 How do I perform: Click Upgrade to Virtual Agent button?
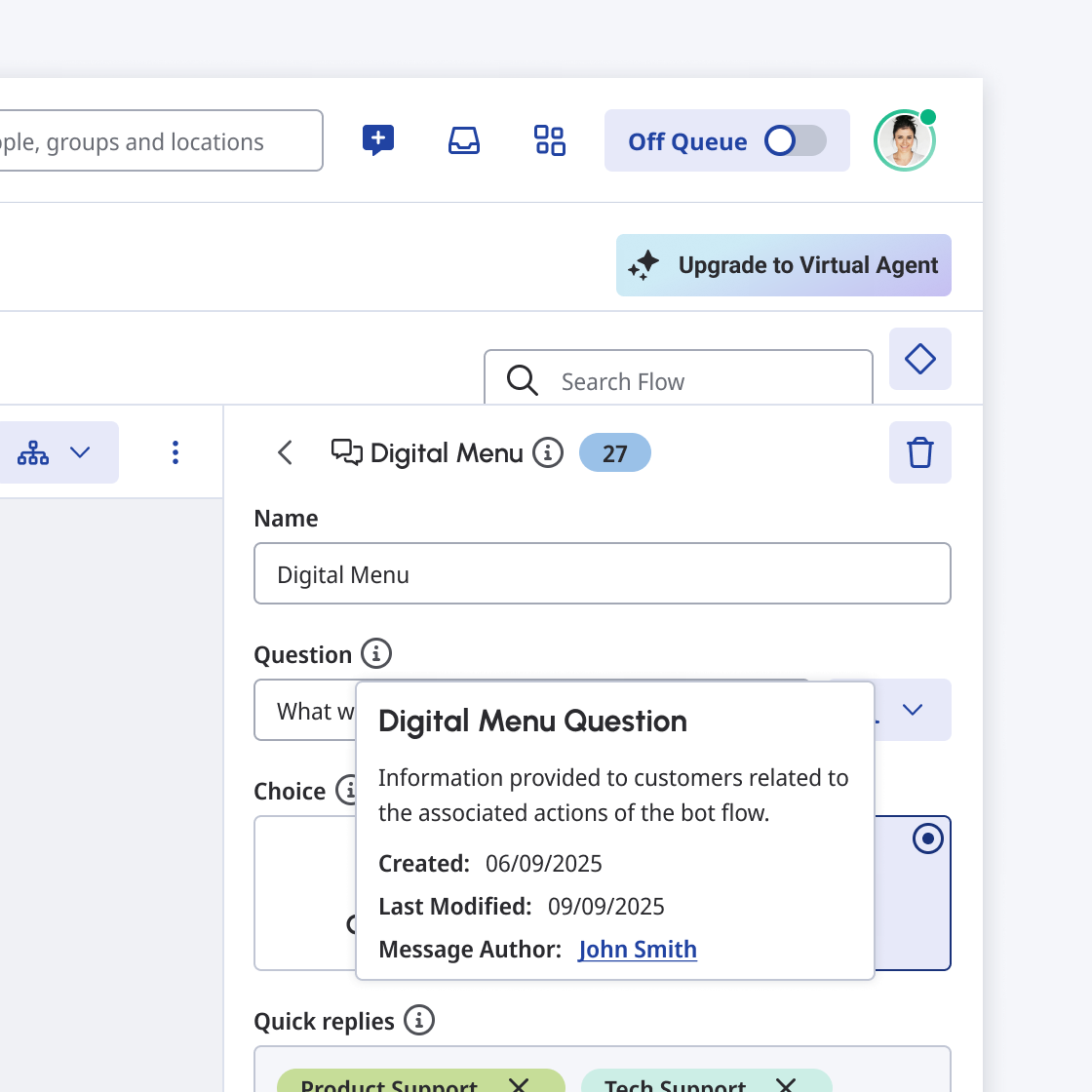(783, 265)
